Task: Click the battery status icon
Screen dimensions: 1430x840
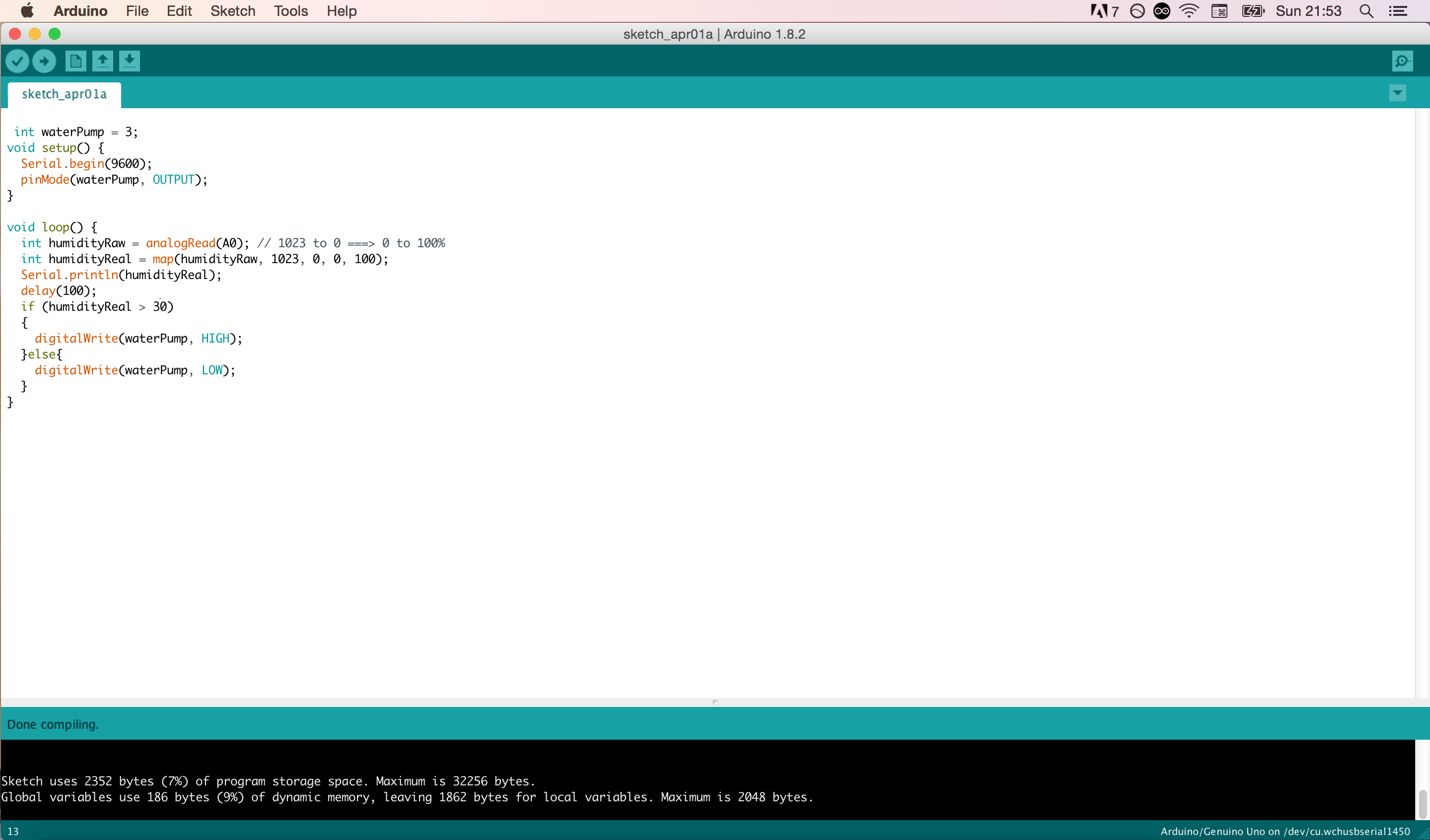Action: [x=1252, y=11]
